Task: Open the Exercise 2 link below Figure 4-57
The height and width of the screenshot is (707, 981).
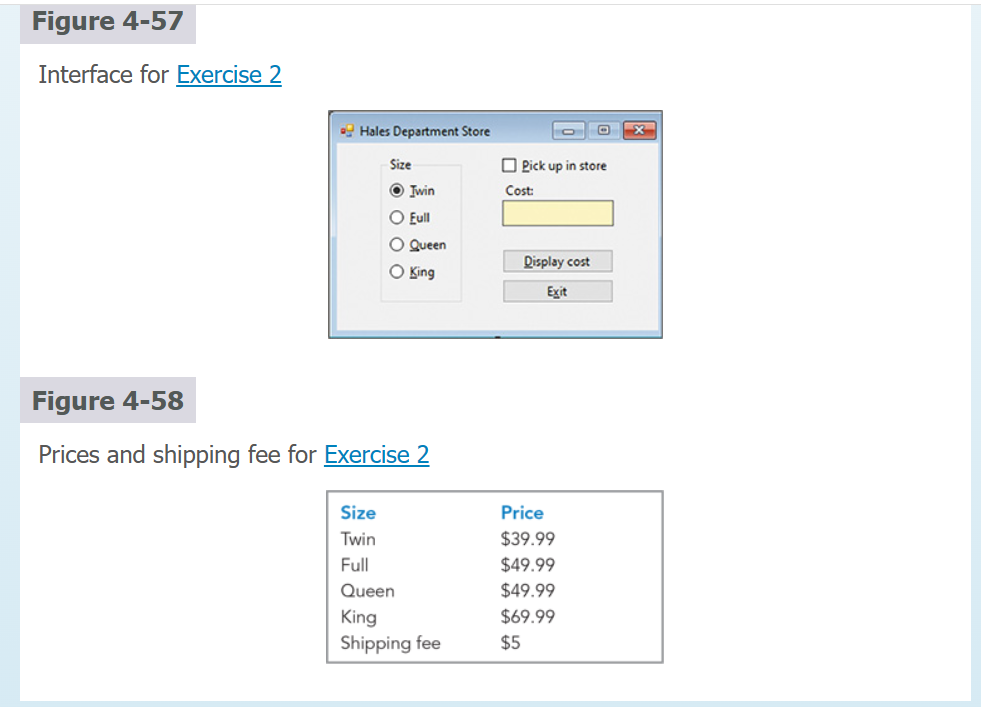Action: coord(228,75)
